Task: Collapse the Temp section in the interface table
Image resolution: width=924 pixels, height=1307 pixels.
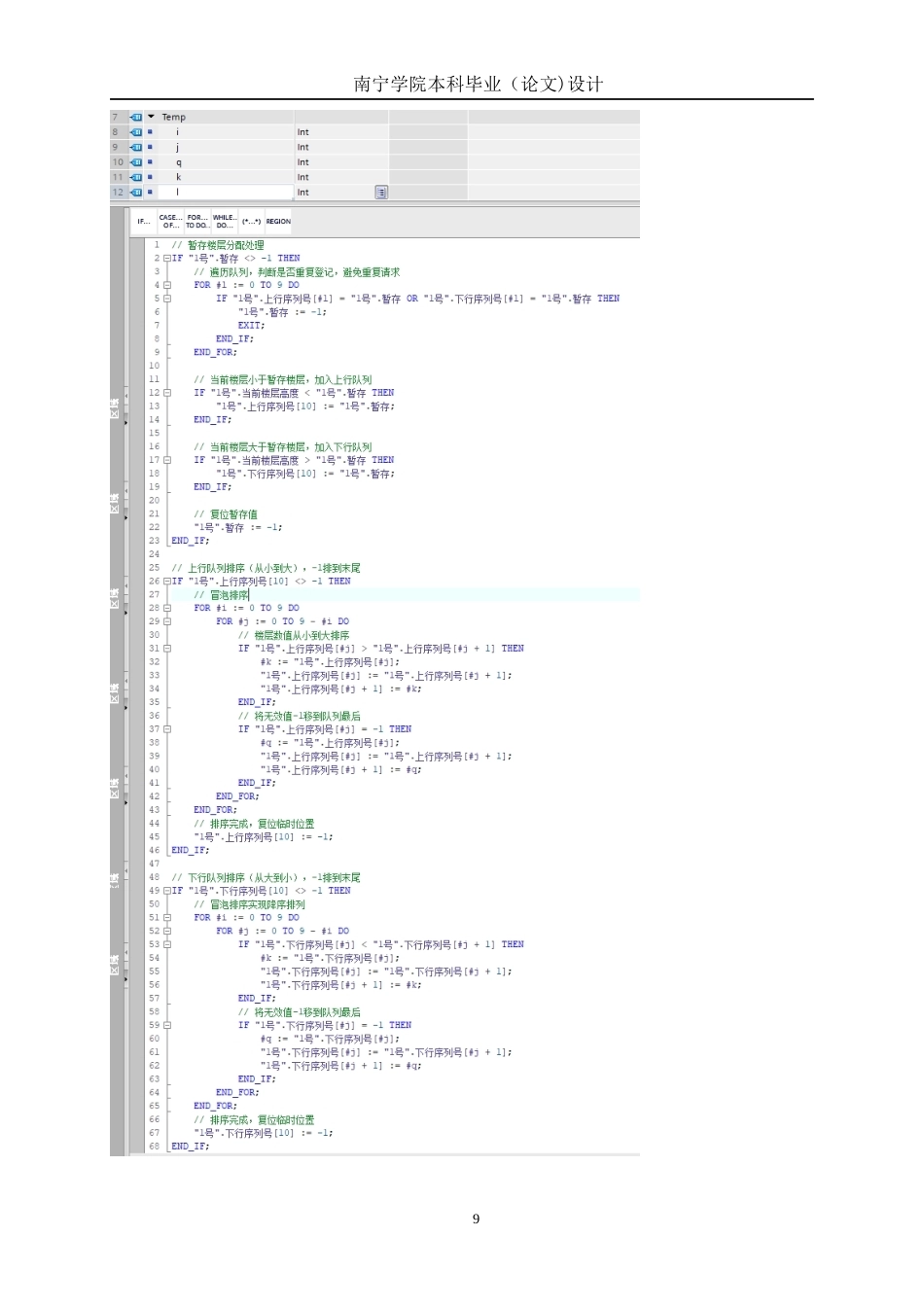Action: pyautogui.click(x=151, y=117)
